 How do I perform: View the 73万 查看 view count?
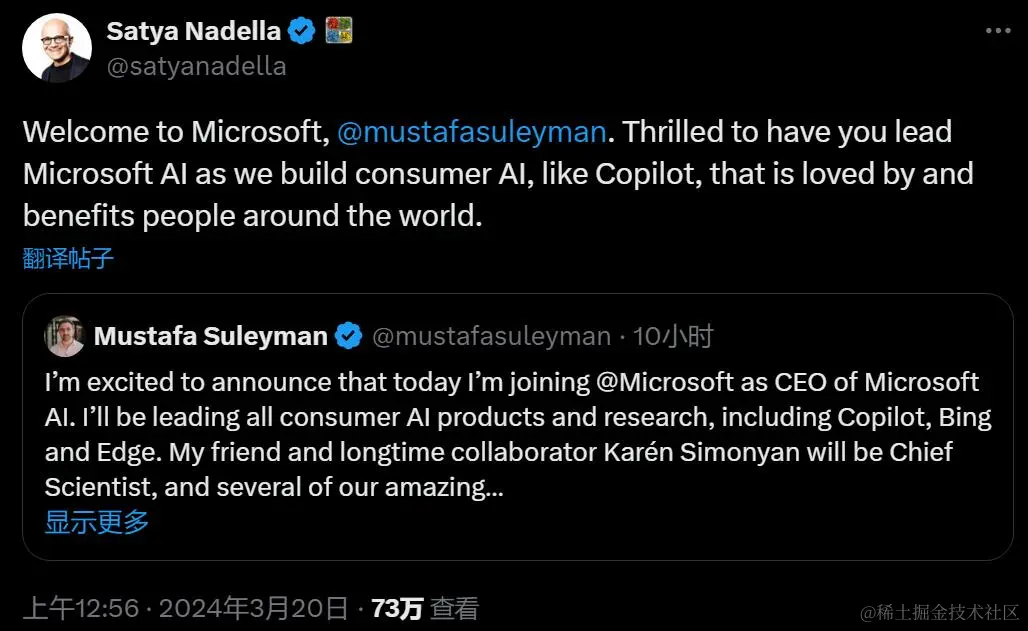[x=424, y=608]
